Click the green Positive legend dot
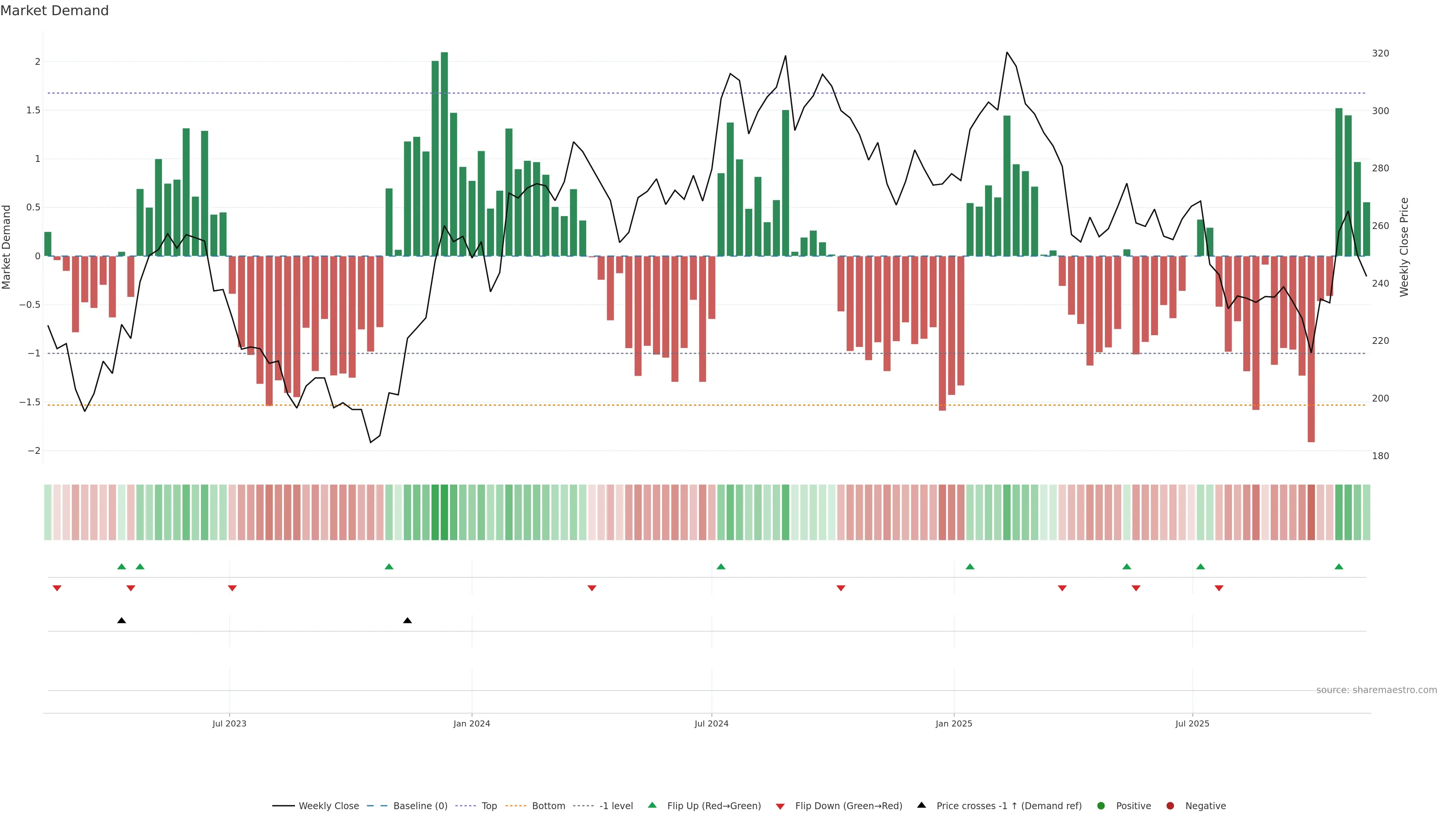The width and height of the screenshot is (1456, 819). coord(1100,805)
